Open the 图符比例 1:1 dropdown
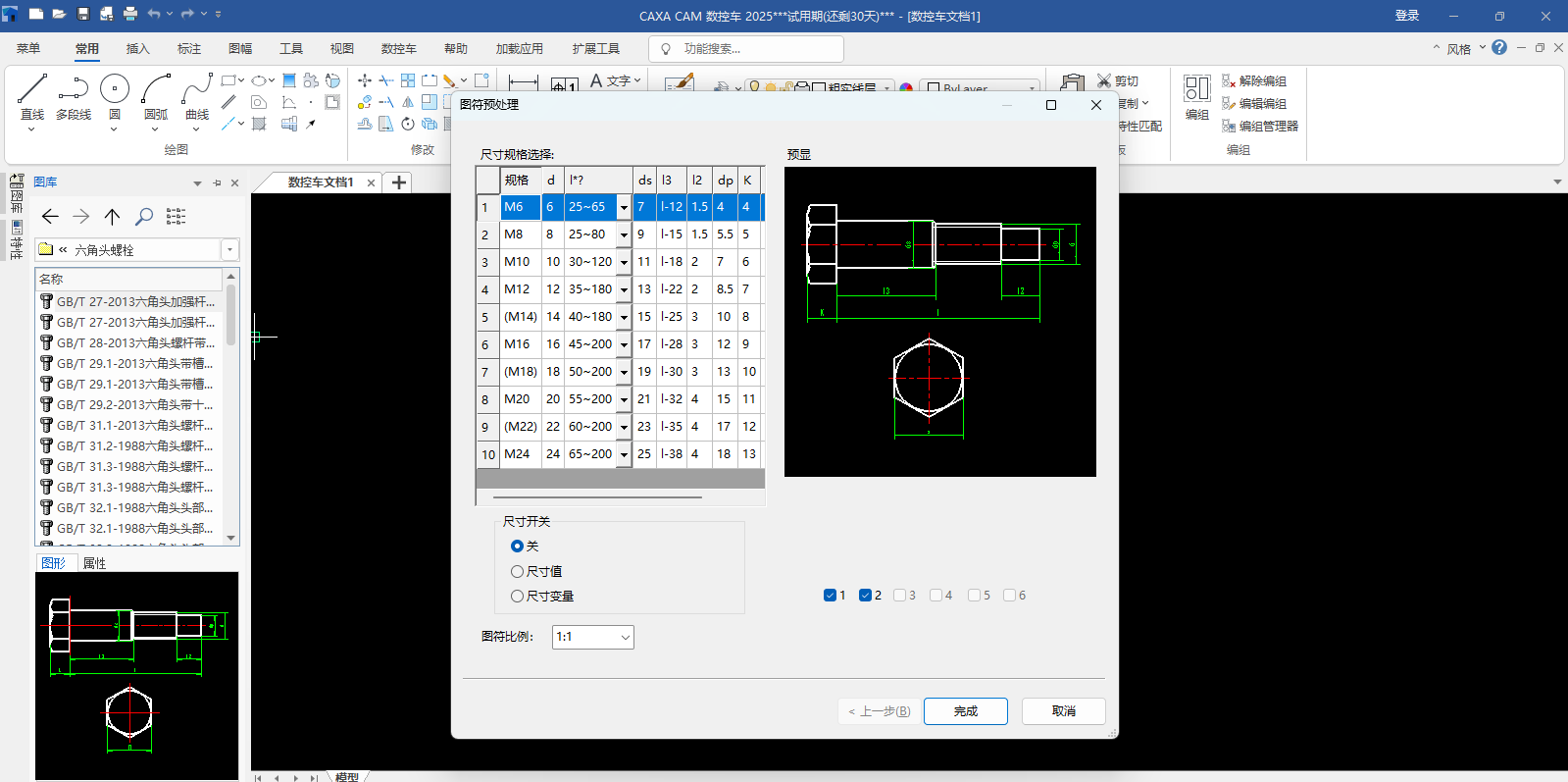The height and width of the screenshot is (782, 1568). (593, 637)
